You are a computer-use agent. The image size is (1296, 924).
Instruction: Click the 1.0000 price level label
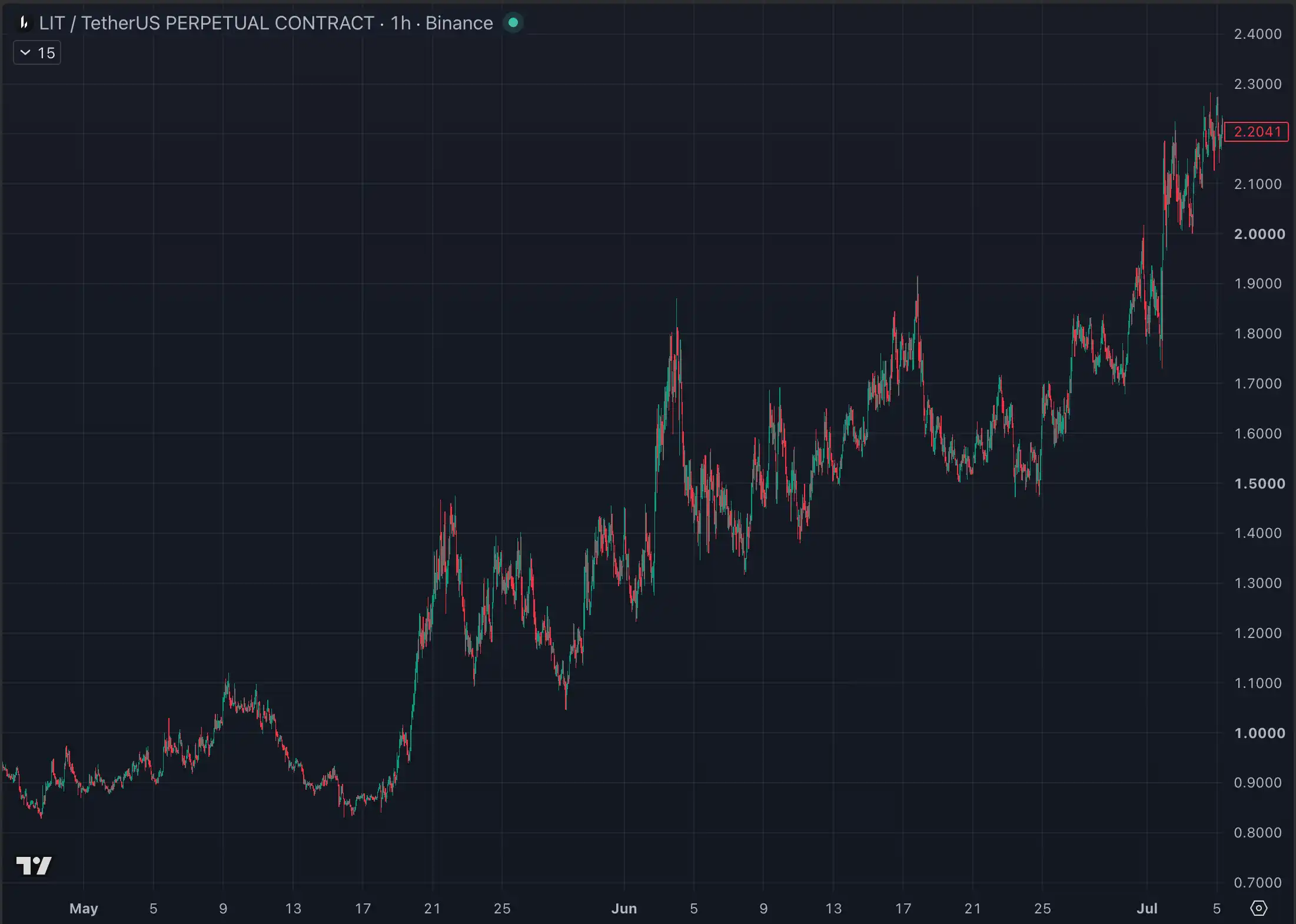point(1260,733)
